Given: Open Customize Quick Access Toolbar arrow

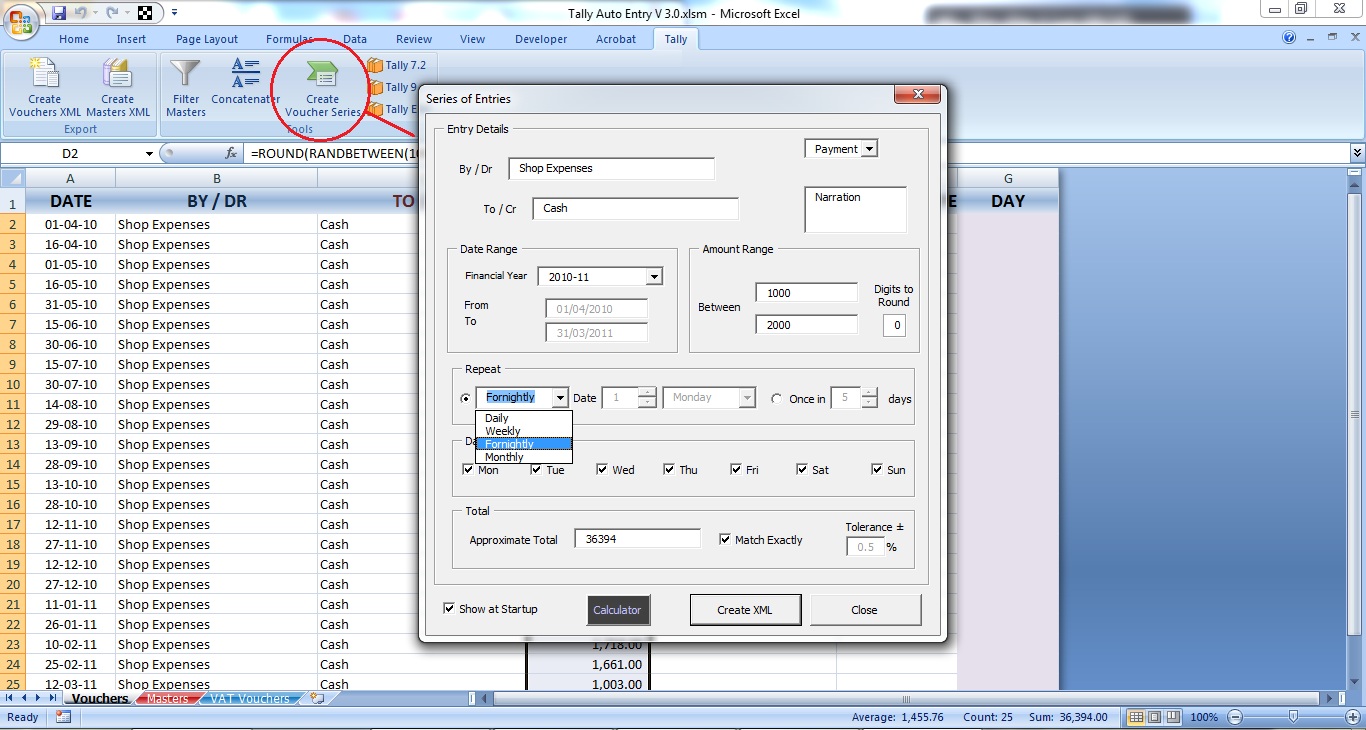Looking at the screenshot, I should (174, 13).
